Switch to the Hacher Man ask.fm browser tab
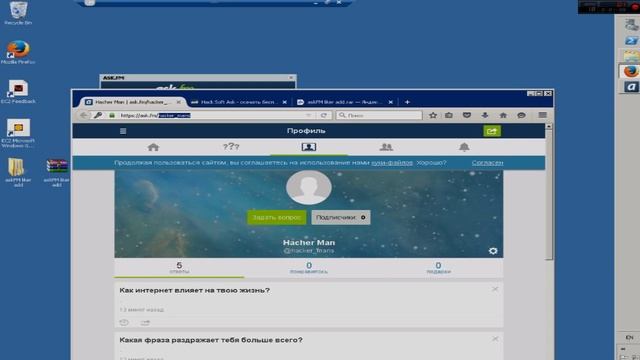Image resolution: width=640 pixels, height=360 pixels. click(132, 102)
